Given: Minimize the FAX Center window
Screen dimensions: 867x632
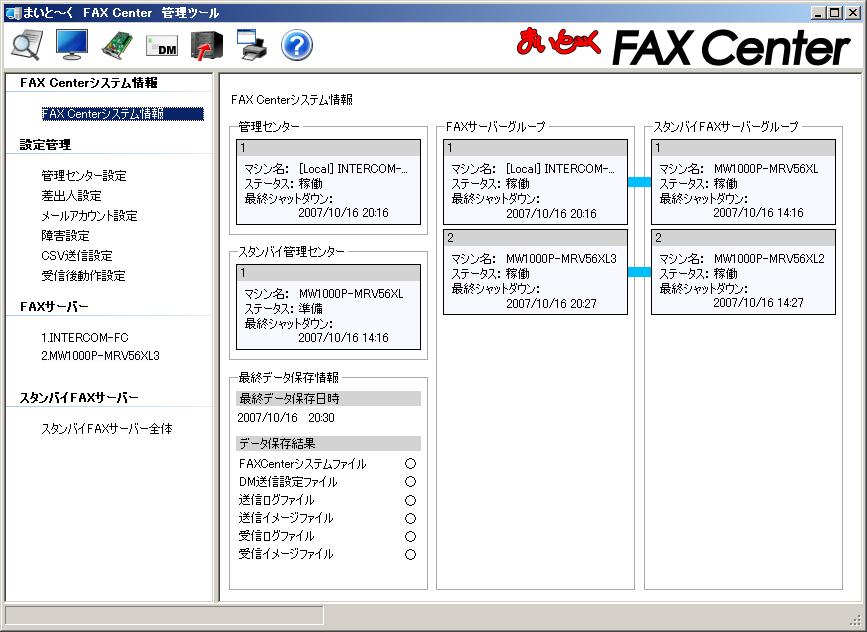Looking at the screenshot, I should click(x=819, y=13).
